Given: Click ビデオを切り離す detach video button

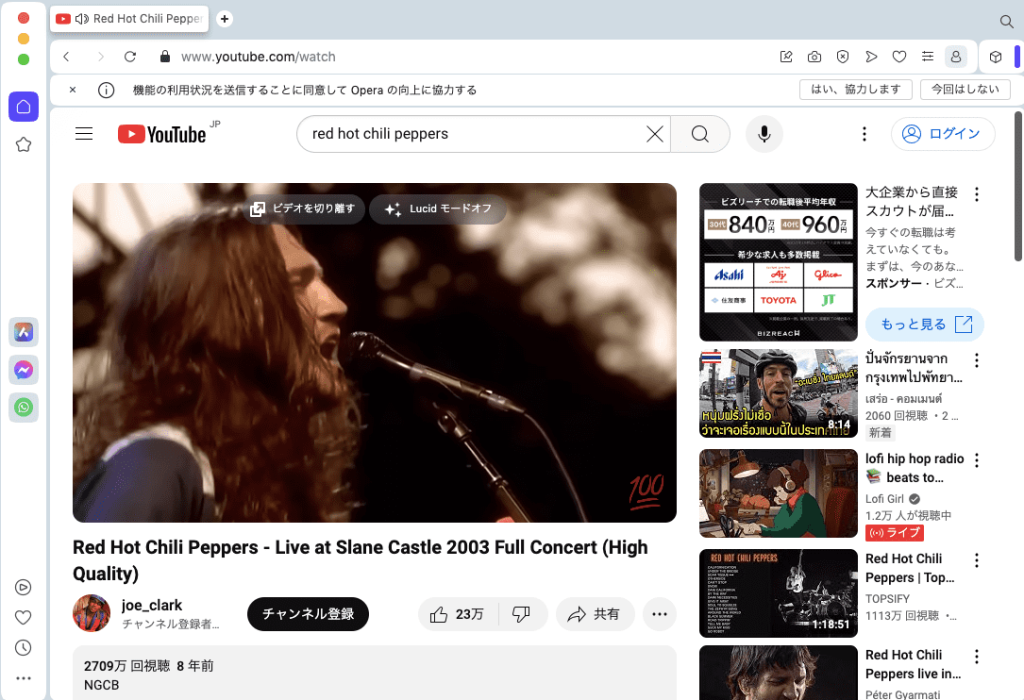Looking at the screenshot, I should 303,209.
